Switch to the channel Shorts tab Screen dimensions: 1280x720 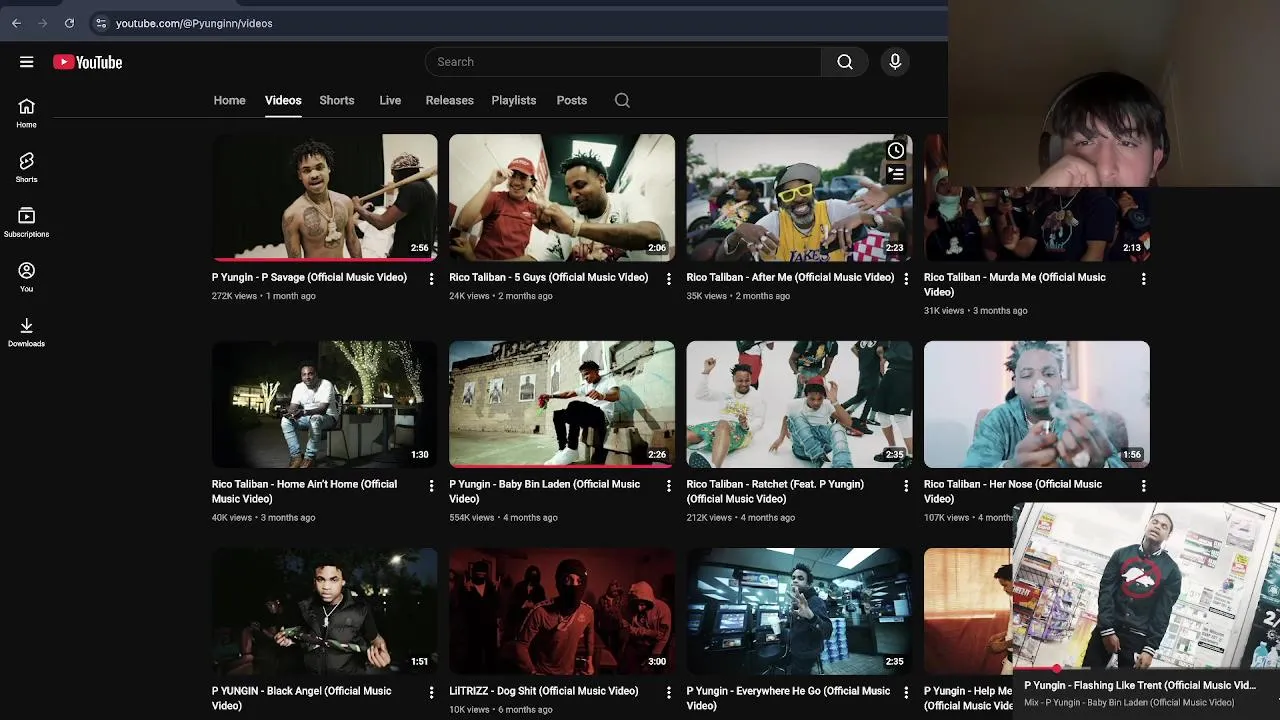(x=337, y=100)
